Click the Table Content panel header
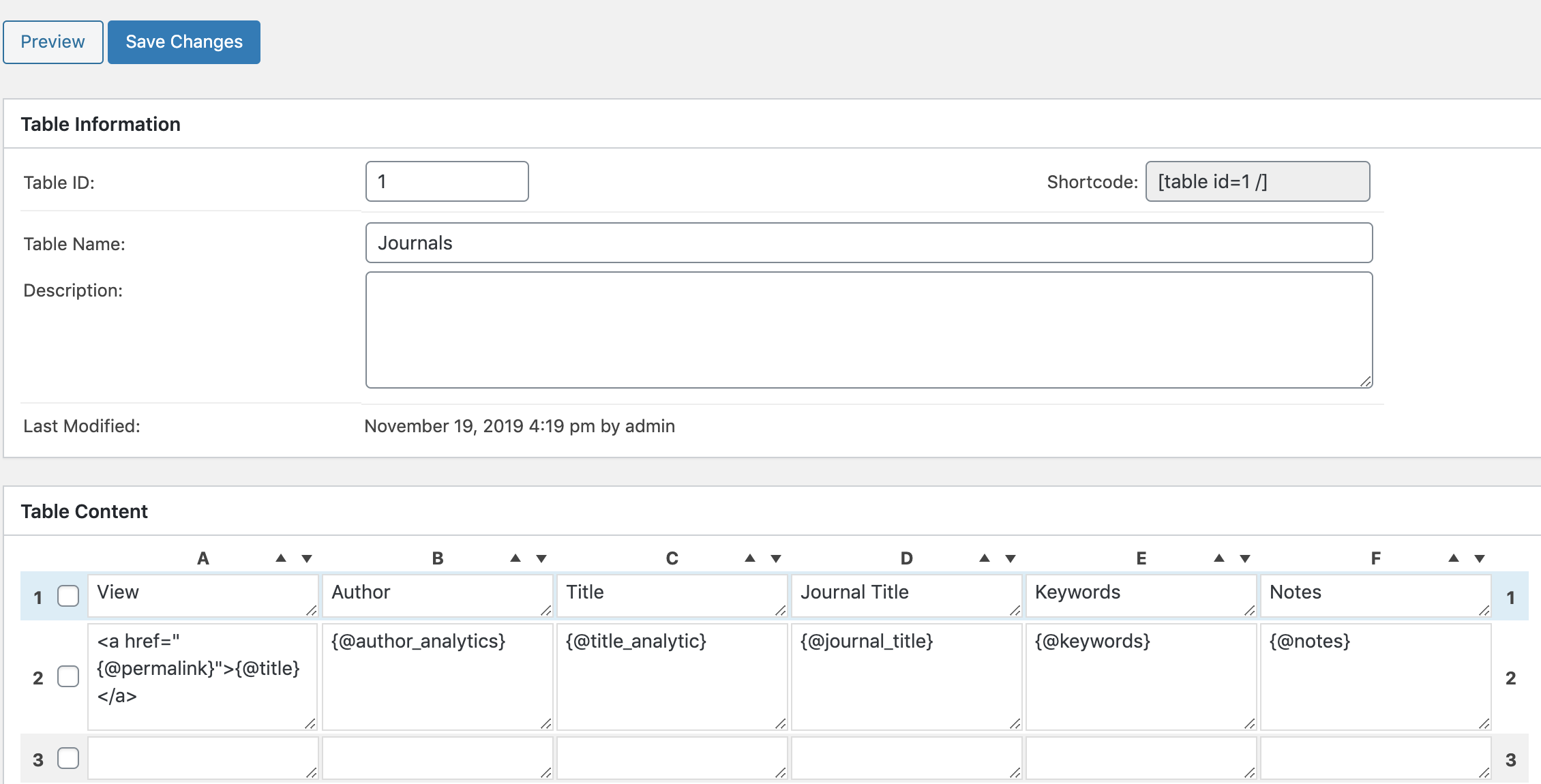 (85, 511)
